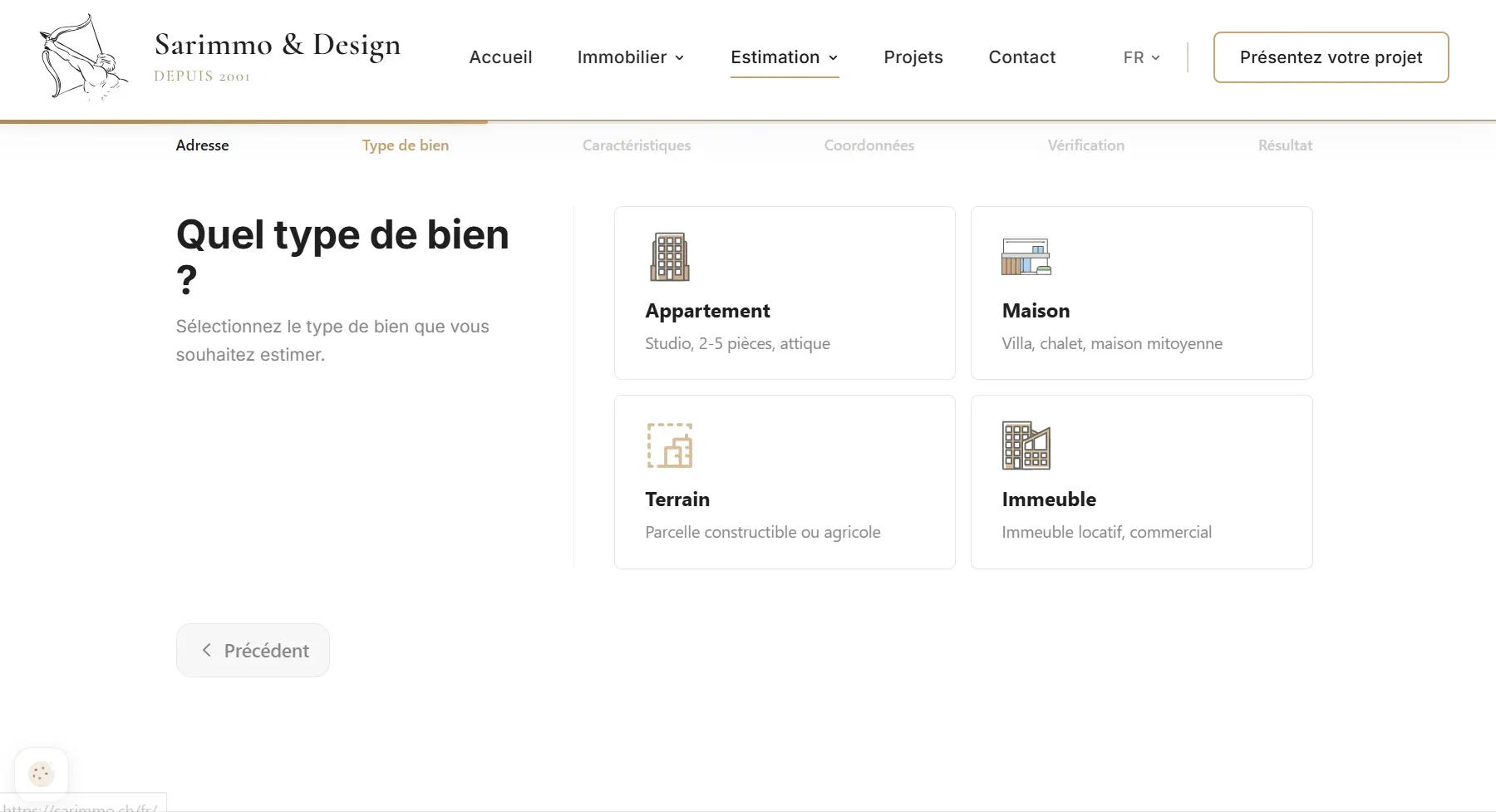This screenshot has width=1496, height=812.
Task: Open the cookie preferences icon
Action: [x=41, y=774]
